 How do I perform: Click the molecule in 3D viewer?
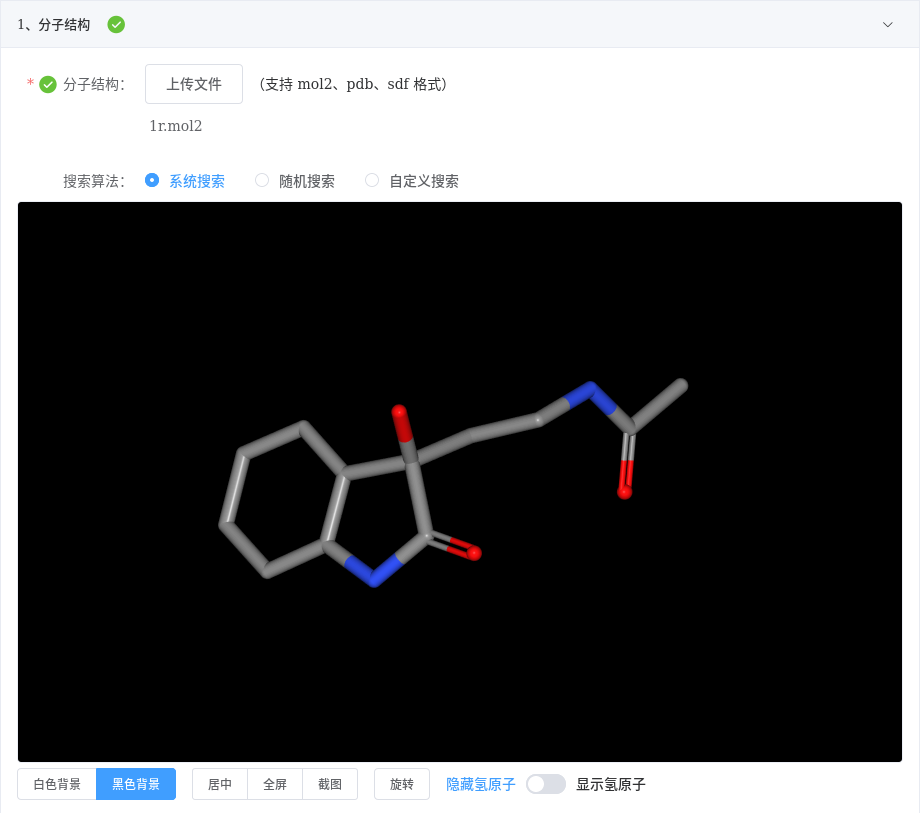click(x=452, y=484)
